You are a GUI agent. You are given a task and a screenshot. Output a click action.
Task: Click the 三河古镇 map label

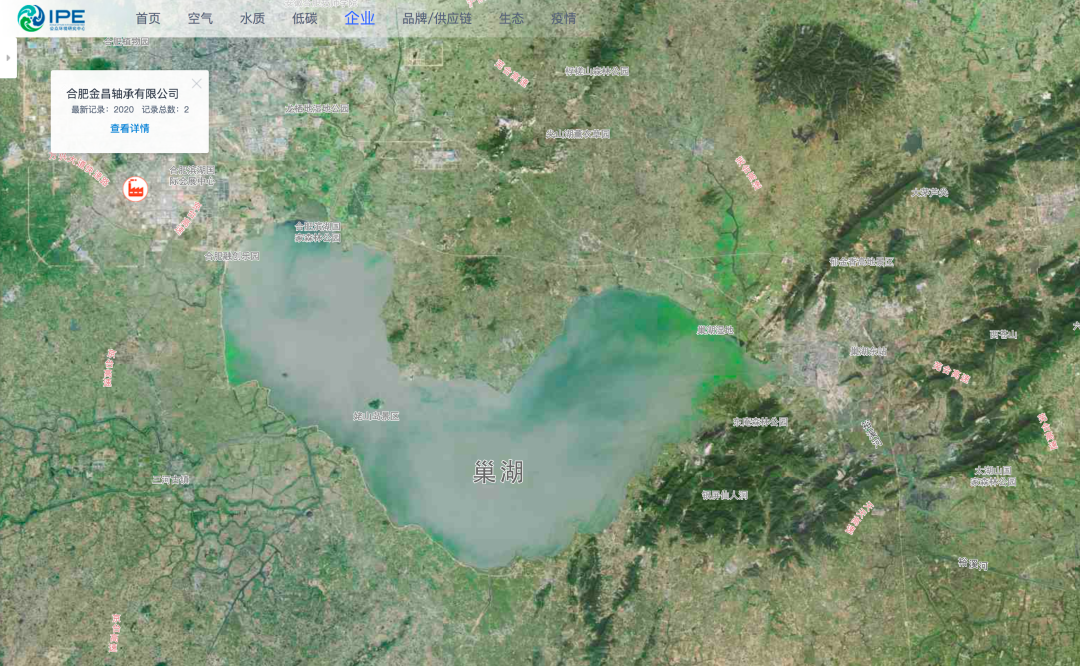click(170, 479)
